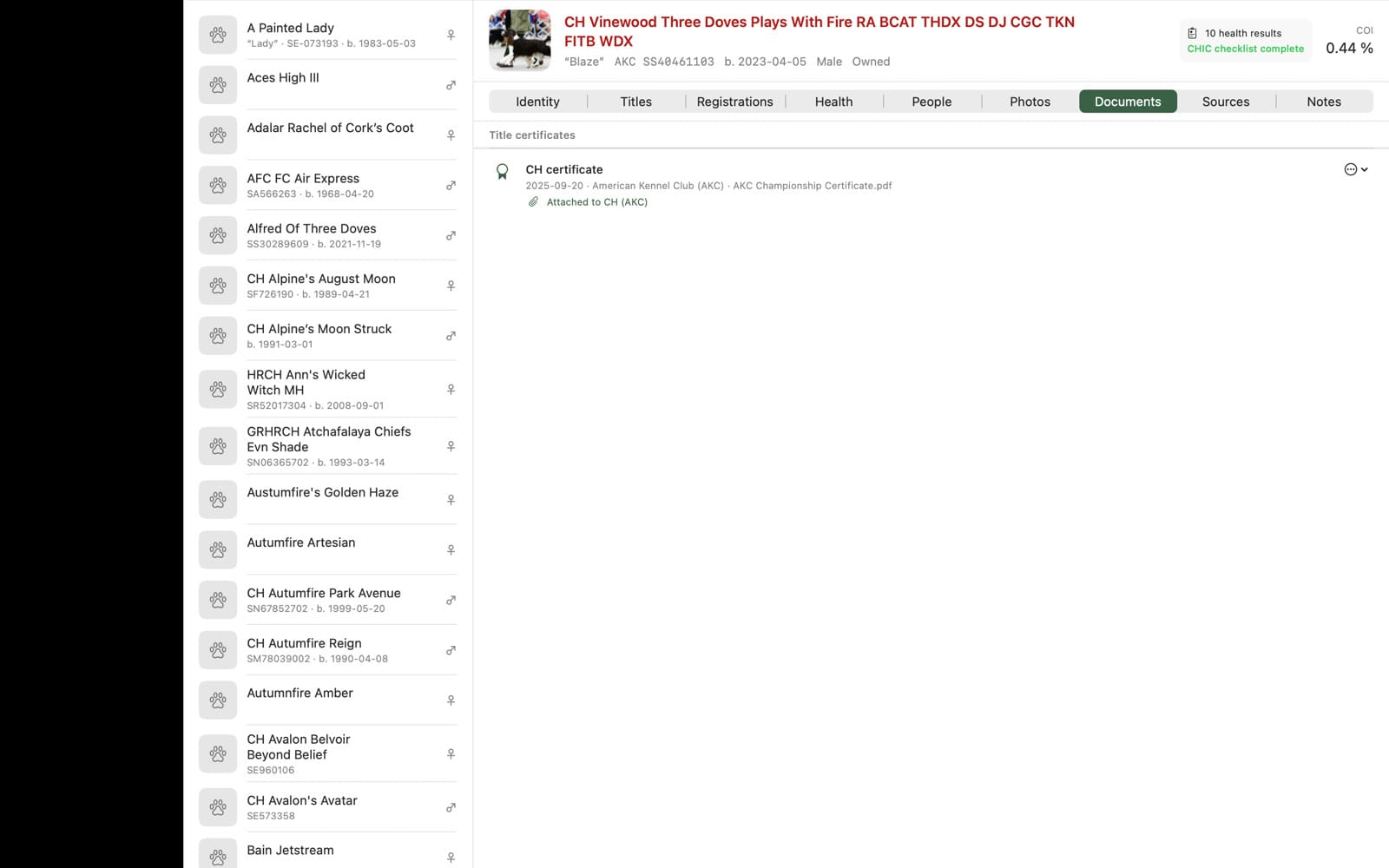Click the male symbol beside CH Avalon's Avatar
The height and width of the screenshot is (868, 1389).
(x=451, y=808)
